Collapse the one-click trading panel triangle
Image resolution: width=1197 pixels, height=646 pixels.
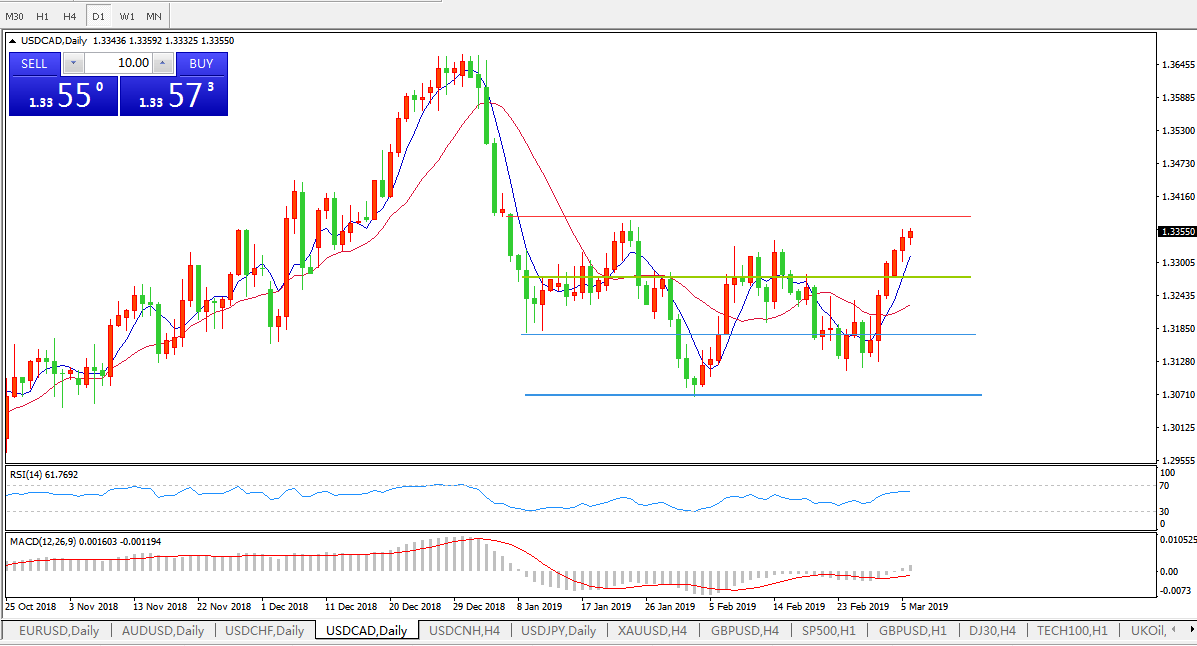point(13,41)
